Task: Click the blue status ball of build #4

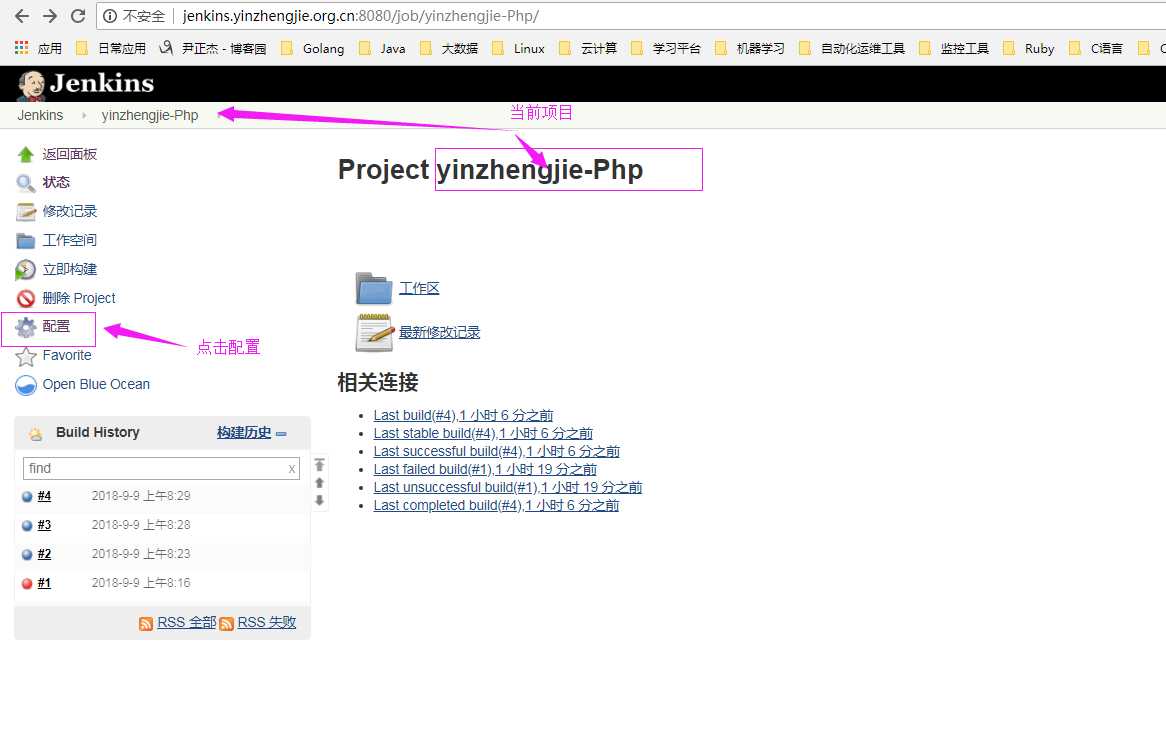Action: (x=28, y=497)
